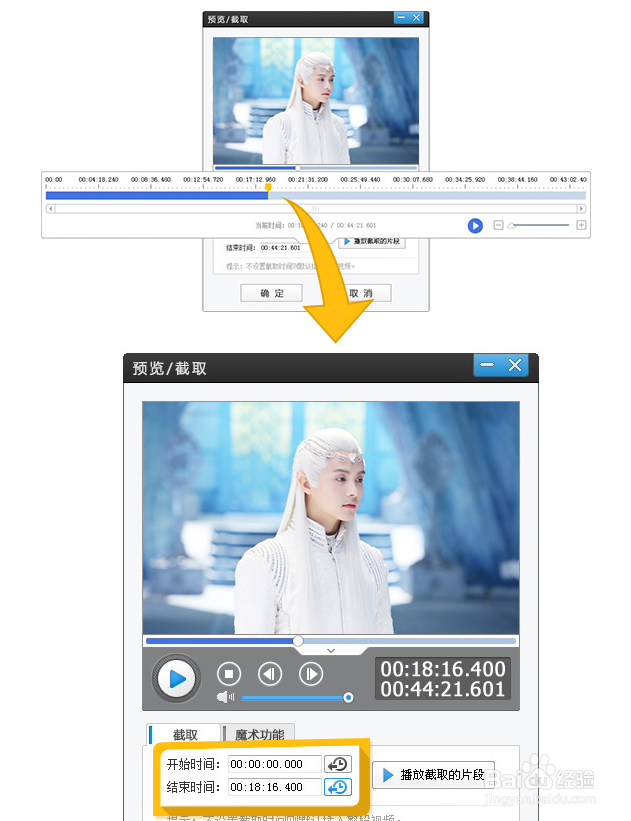This screenshot has width=631, height=821.
Task: Click the progress slider under the upper dialog's video
Action: (316, 168)
